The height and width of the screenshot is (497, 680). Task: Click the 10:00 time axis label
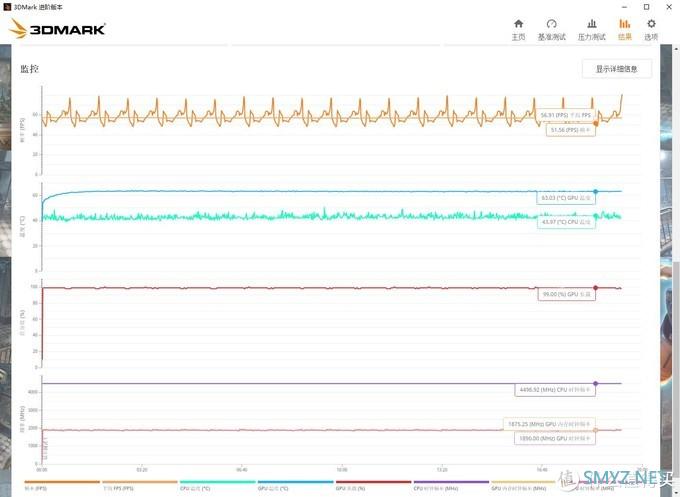(x=342, y=470)
